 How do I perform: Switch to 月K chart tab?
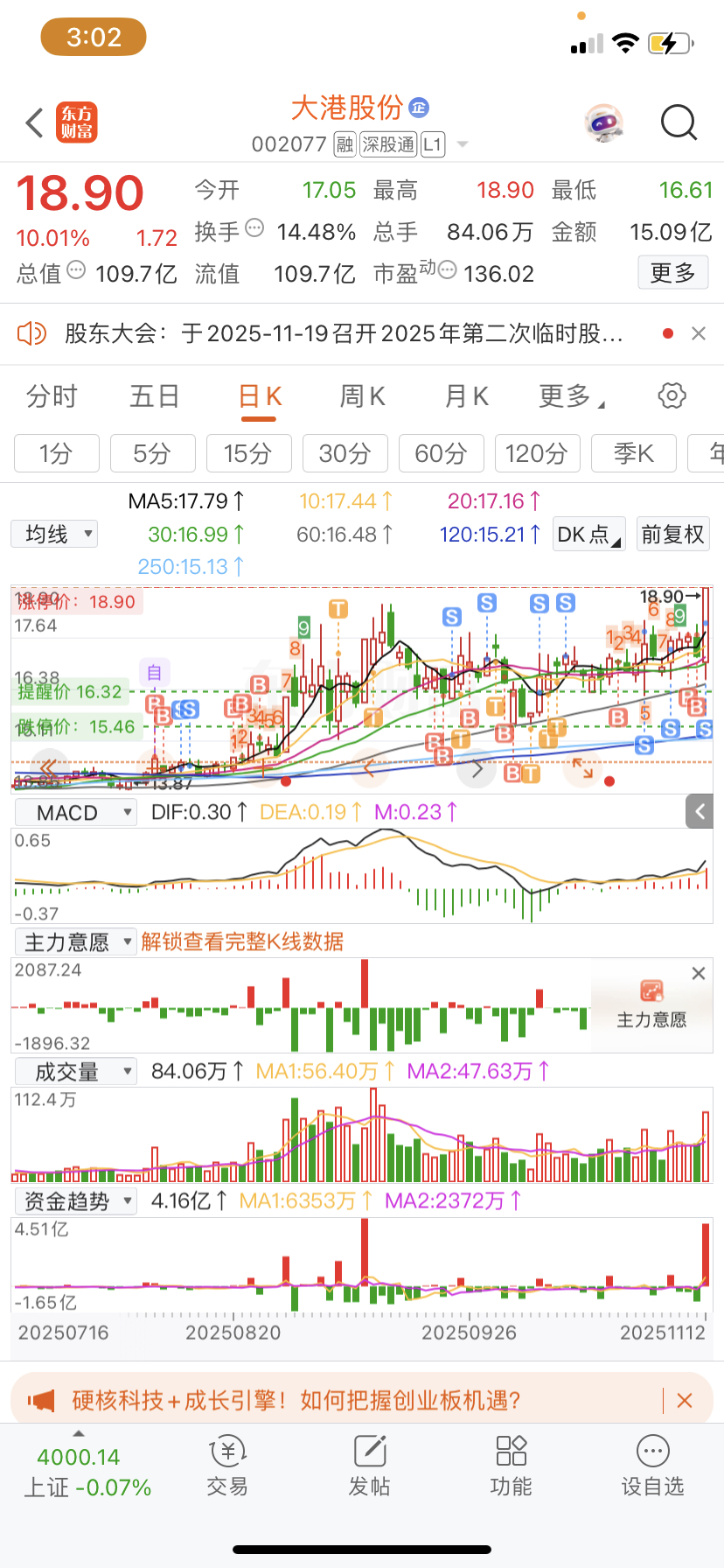click(467, 396)
